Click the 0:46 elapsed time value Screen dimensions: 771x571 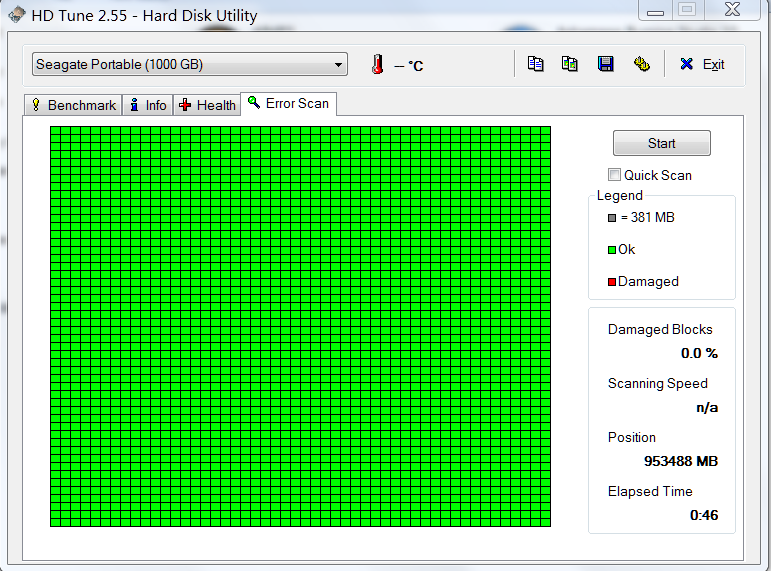coord(704,515)
